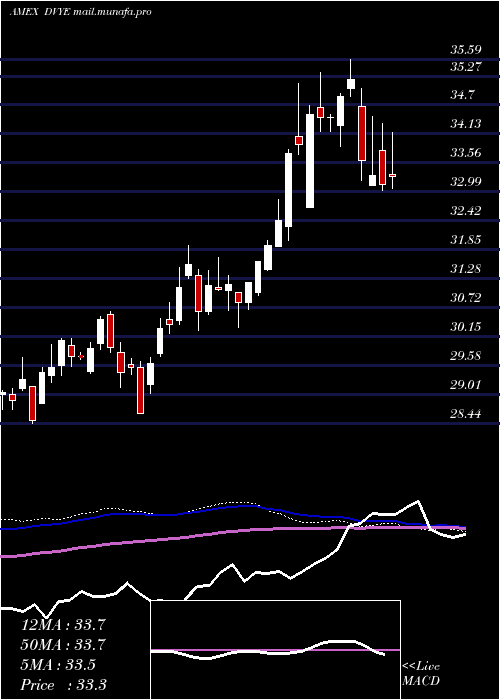
Task: Click the 29.58 price axis label
Action: click(466, 356)
